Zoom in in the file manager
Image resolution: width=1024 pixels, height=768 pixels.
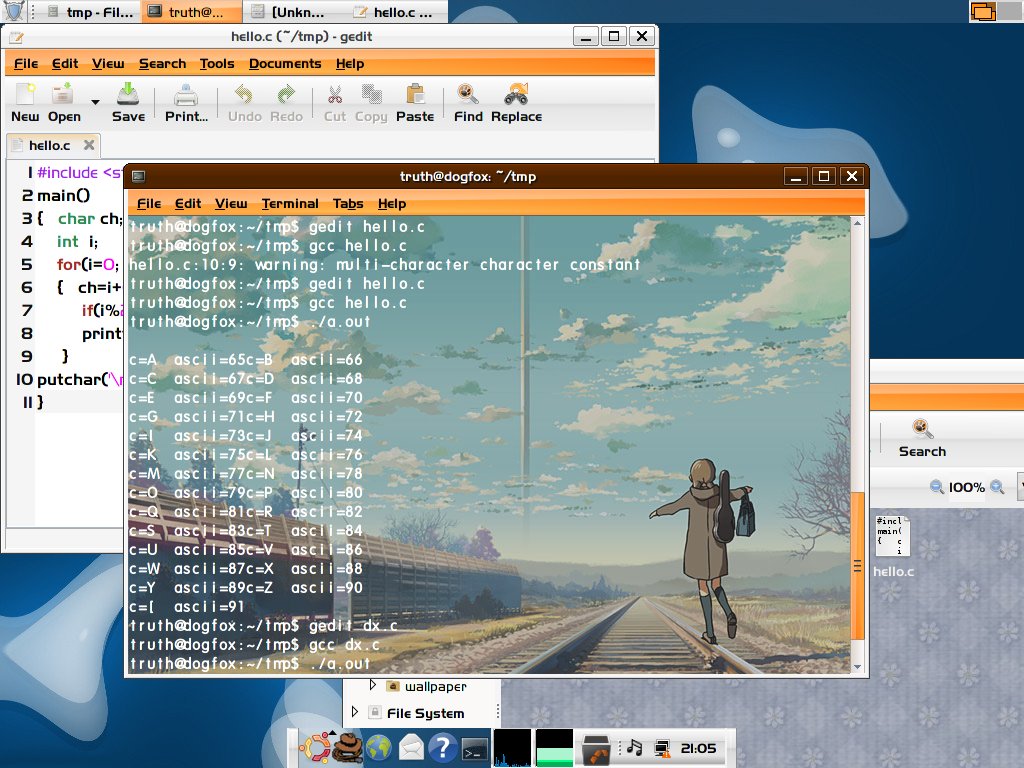[x=997, y=487]
